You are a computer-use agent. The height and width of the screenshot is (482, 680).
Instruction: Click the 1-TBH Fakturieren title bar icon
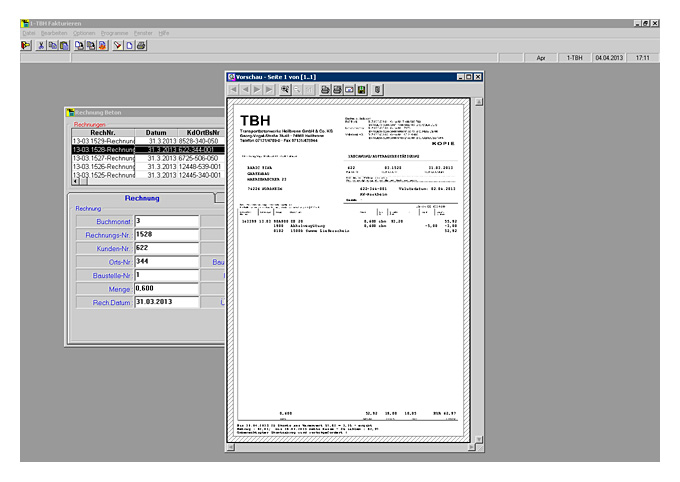tap(25, 23)
